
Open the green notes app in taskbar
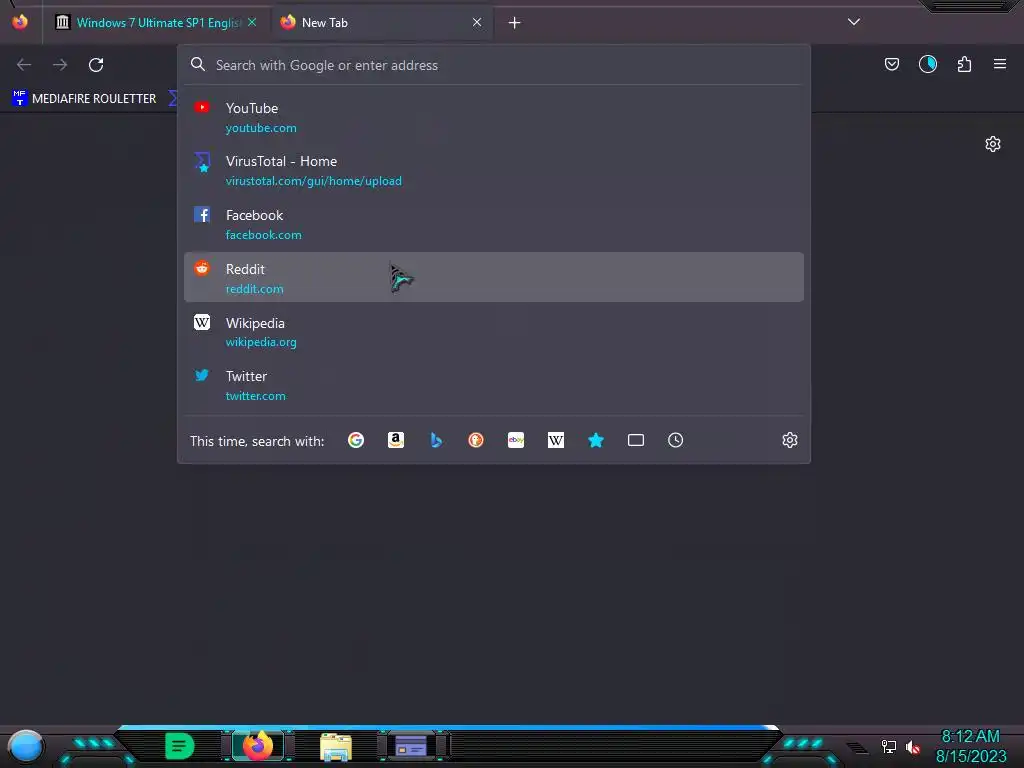point(179,746)
